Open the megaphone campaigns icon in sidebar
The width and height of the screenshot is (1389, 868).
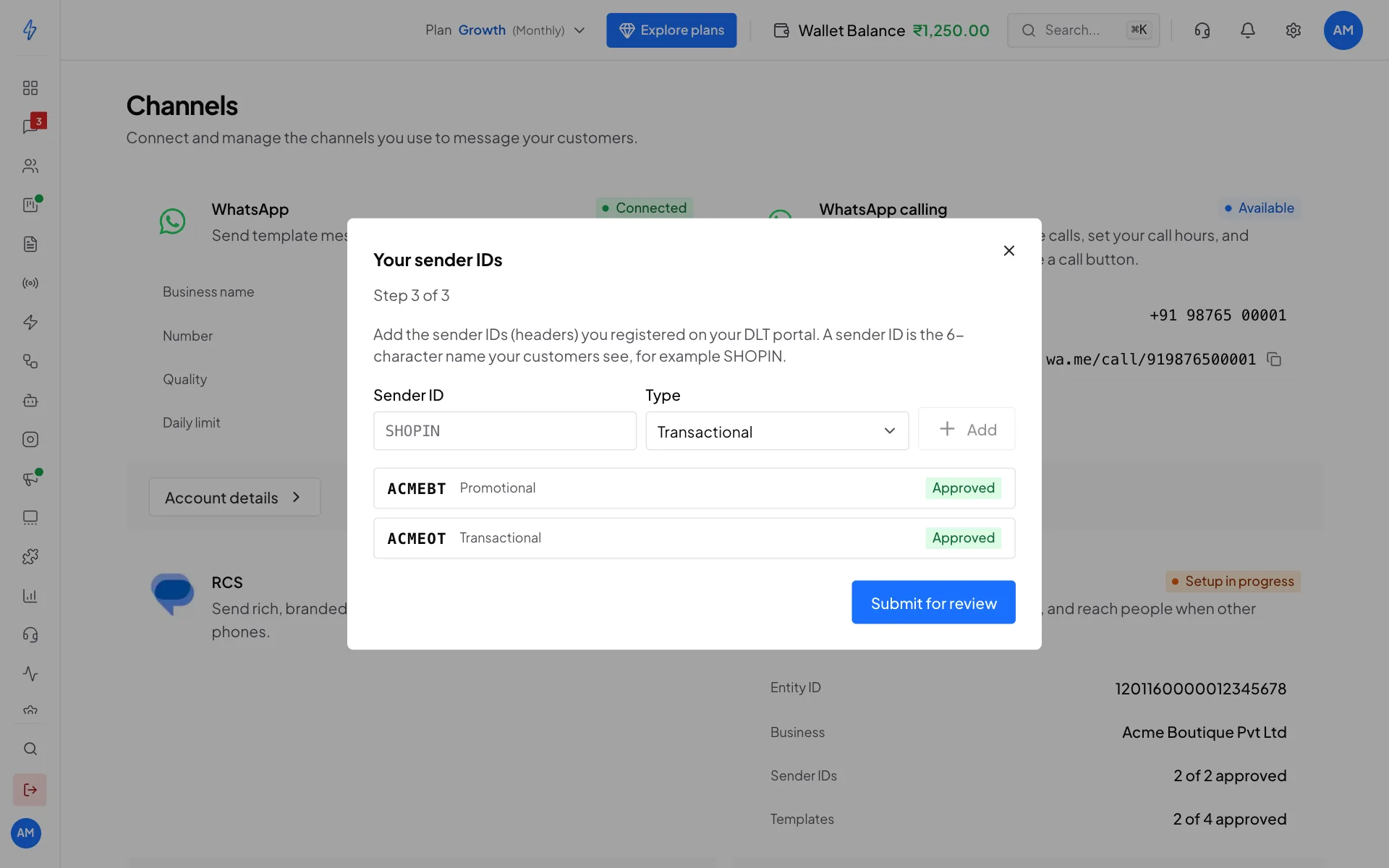coord(30,478)
